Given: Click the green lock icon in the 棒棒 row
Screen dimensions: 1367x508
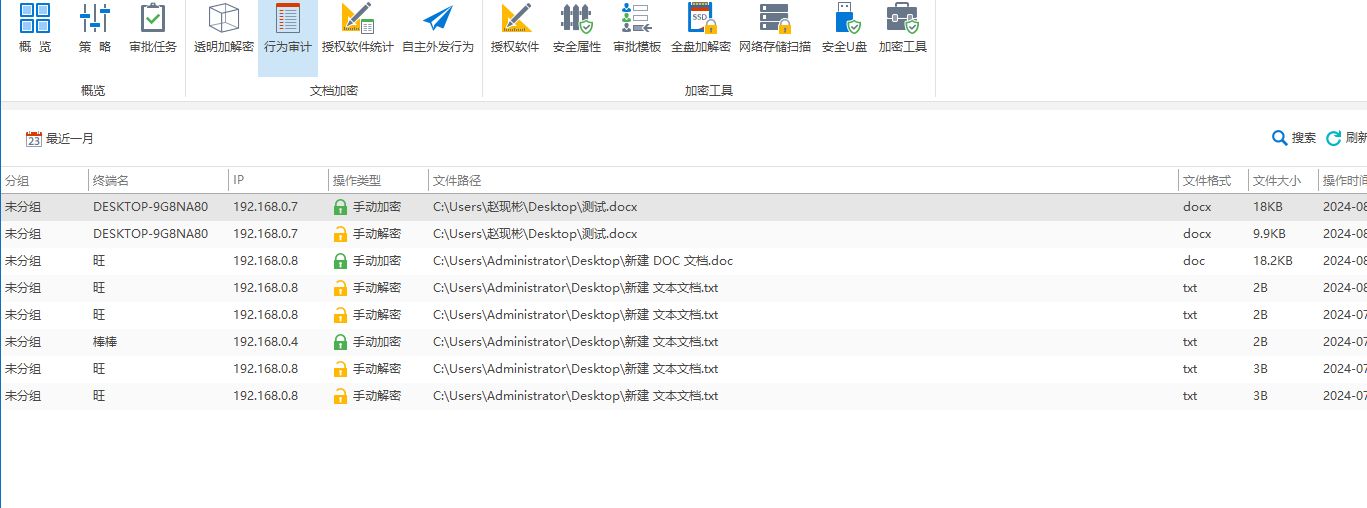Looking at the screenshot, I should click(340, 342).
